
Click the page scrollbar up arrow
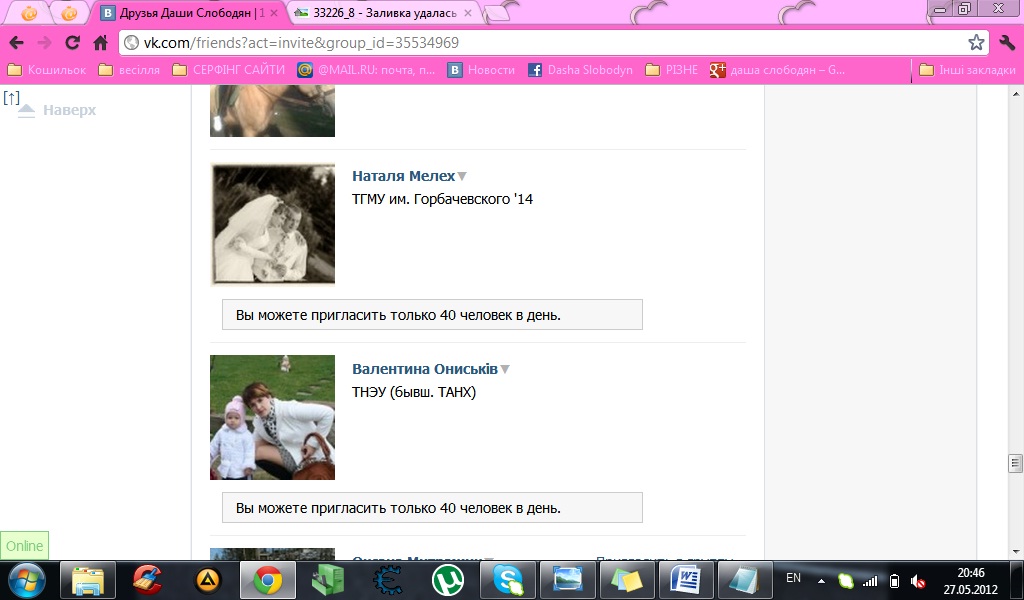(1016, 95)
